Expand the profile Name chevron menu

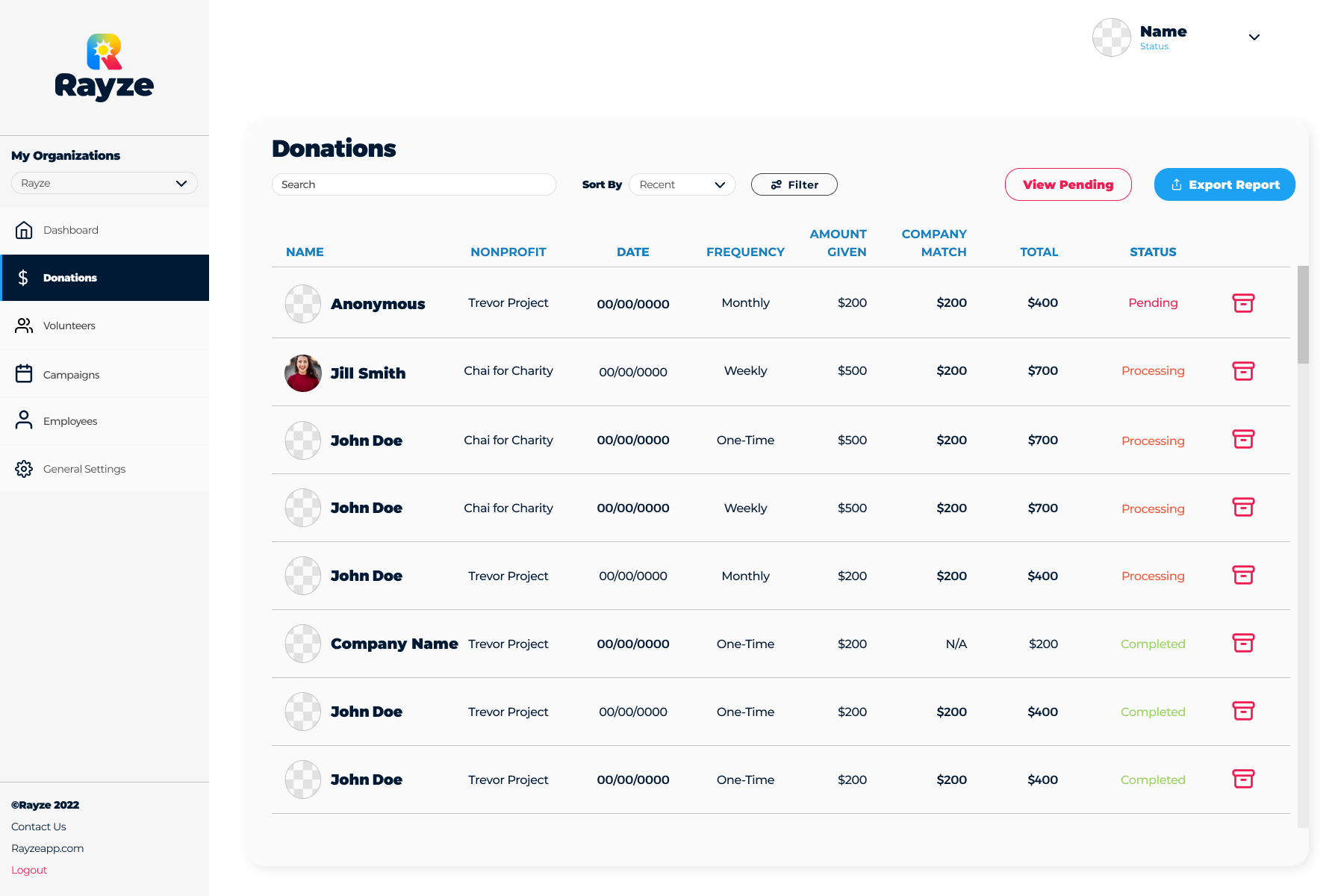tap(1254, 37)
